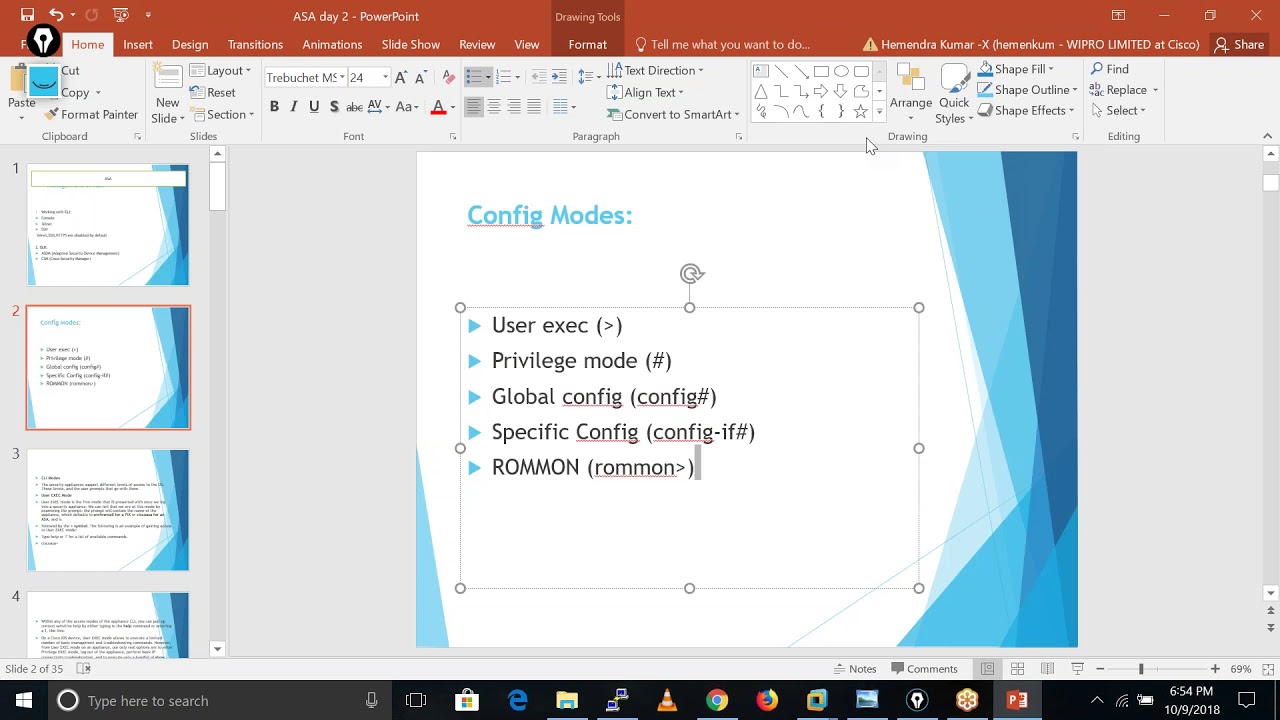Click the Find button

1110,69
